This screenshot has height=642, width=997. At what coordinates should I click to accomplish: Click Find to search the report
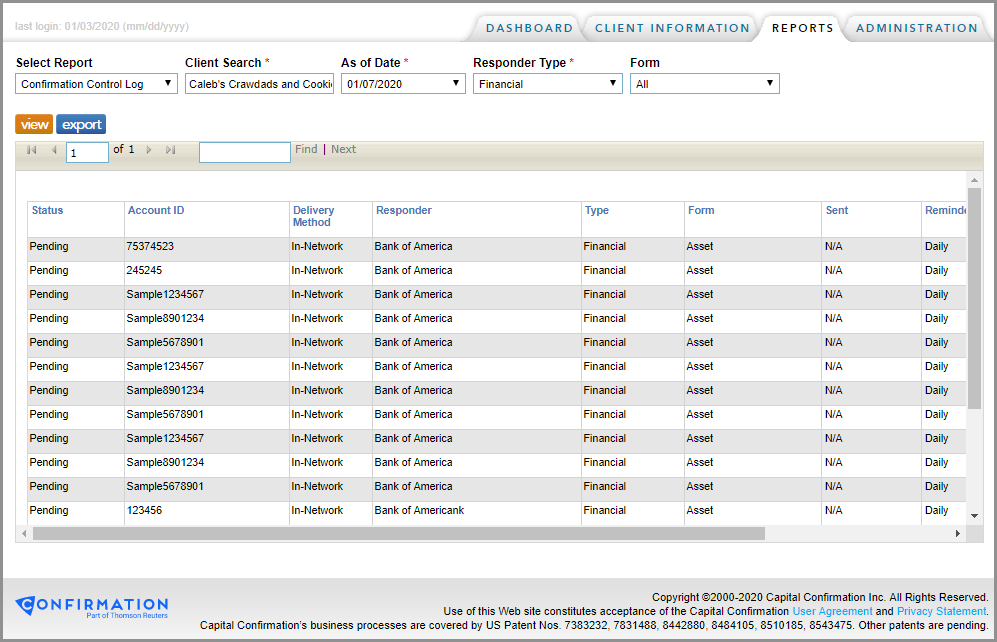point(306,149)
